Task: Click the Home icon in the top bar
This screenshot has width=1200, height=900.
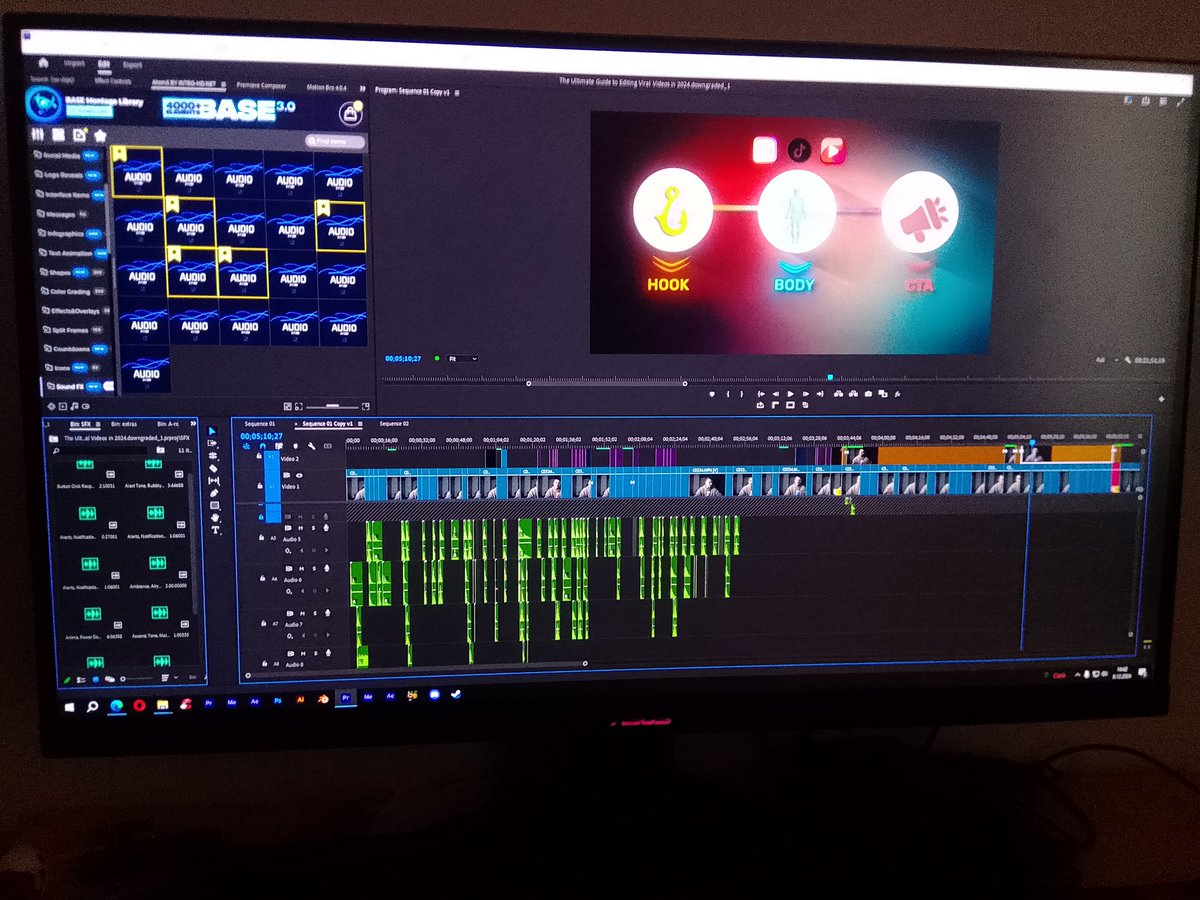Action: click(44, 62)
